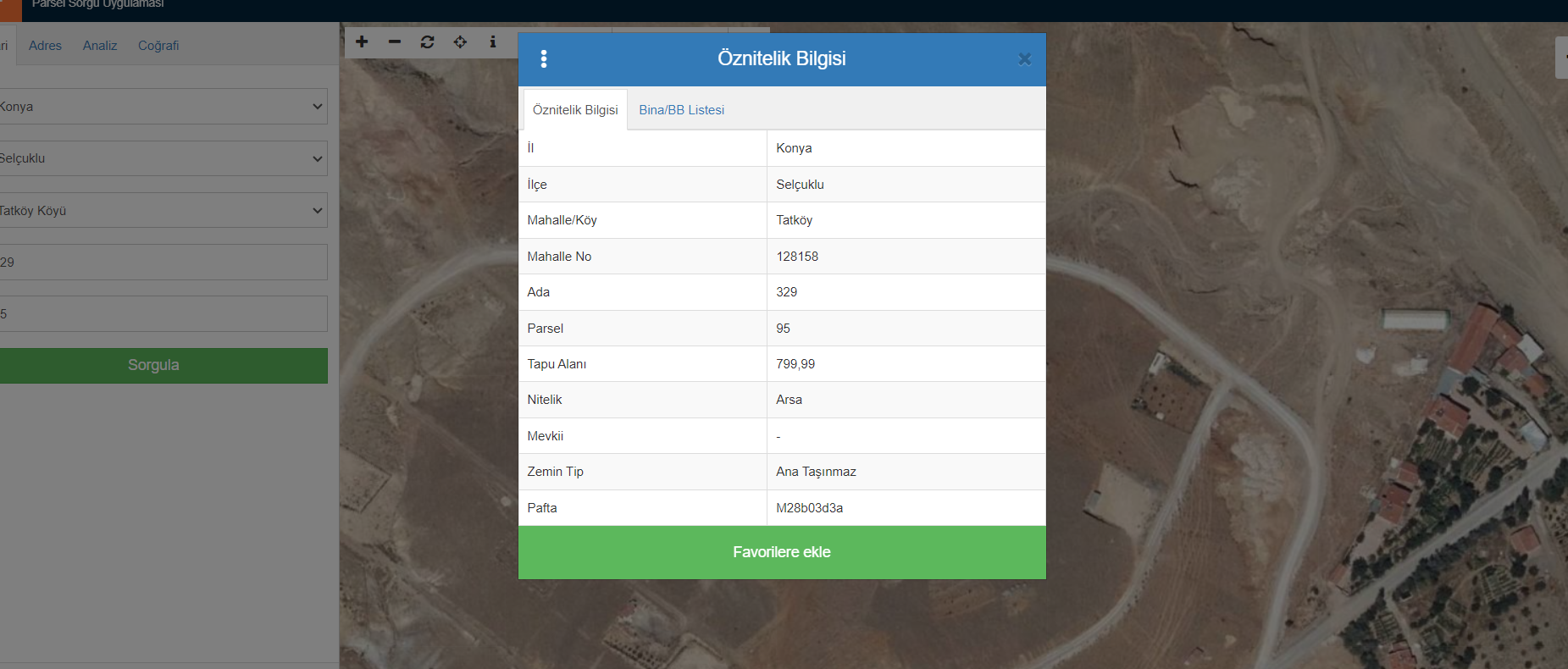1568x669 pixels.
Task: Zoom out with the minus icon
Action: tap(395, 41)
